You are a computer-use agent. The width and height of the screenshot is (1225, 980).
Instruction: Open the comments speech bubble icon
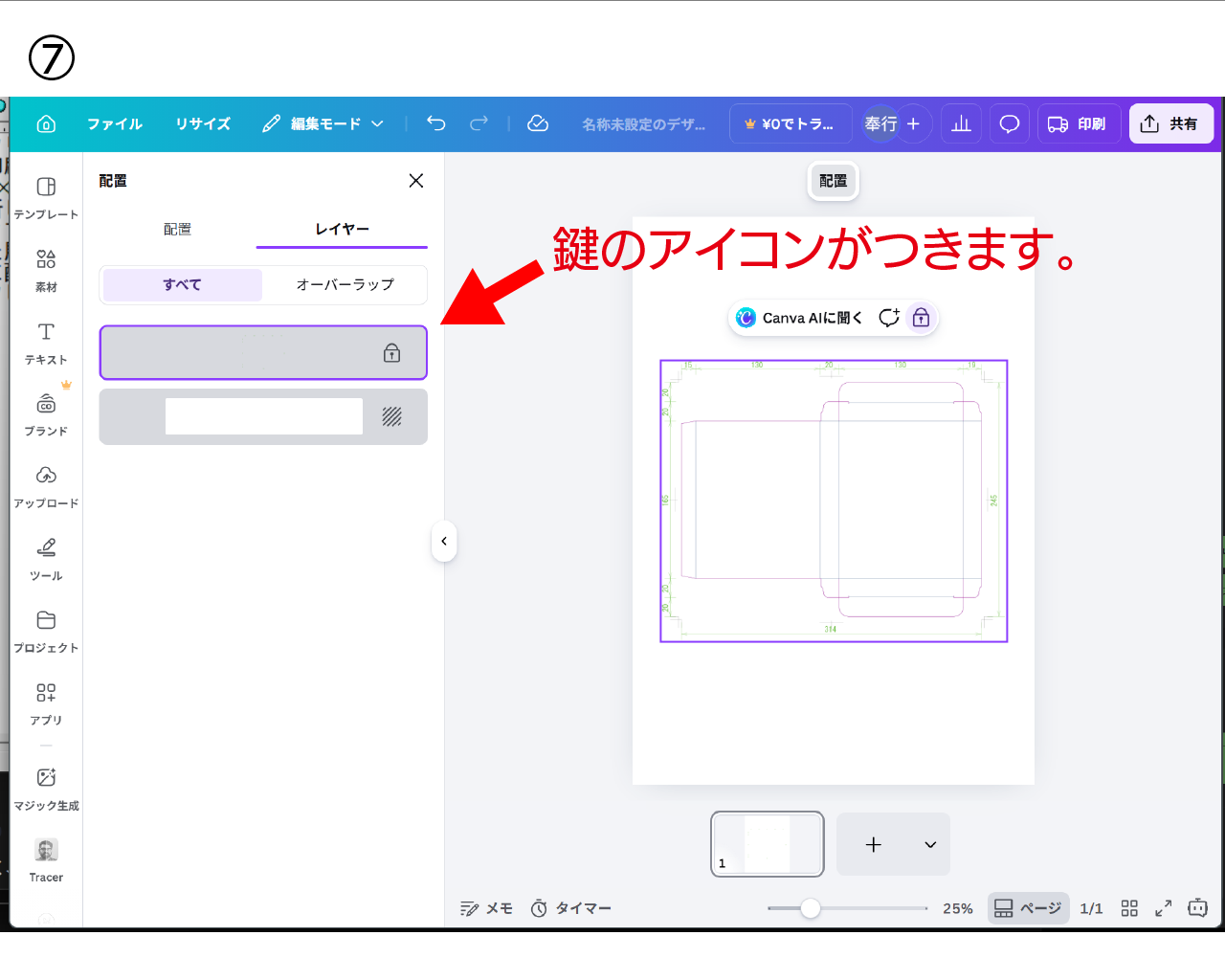(1009, 124)
